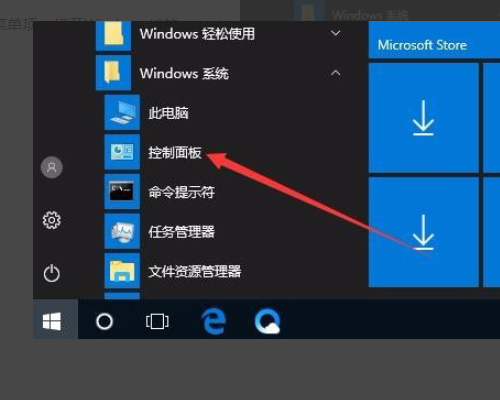Open Cortana search circle on taskbar

click(104, 322)
